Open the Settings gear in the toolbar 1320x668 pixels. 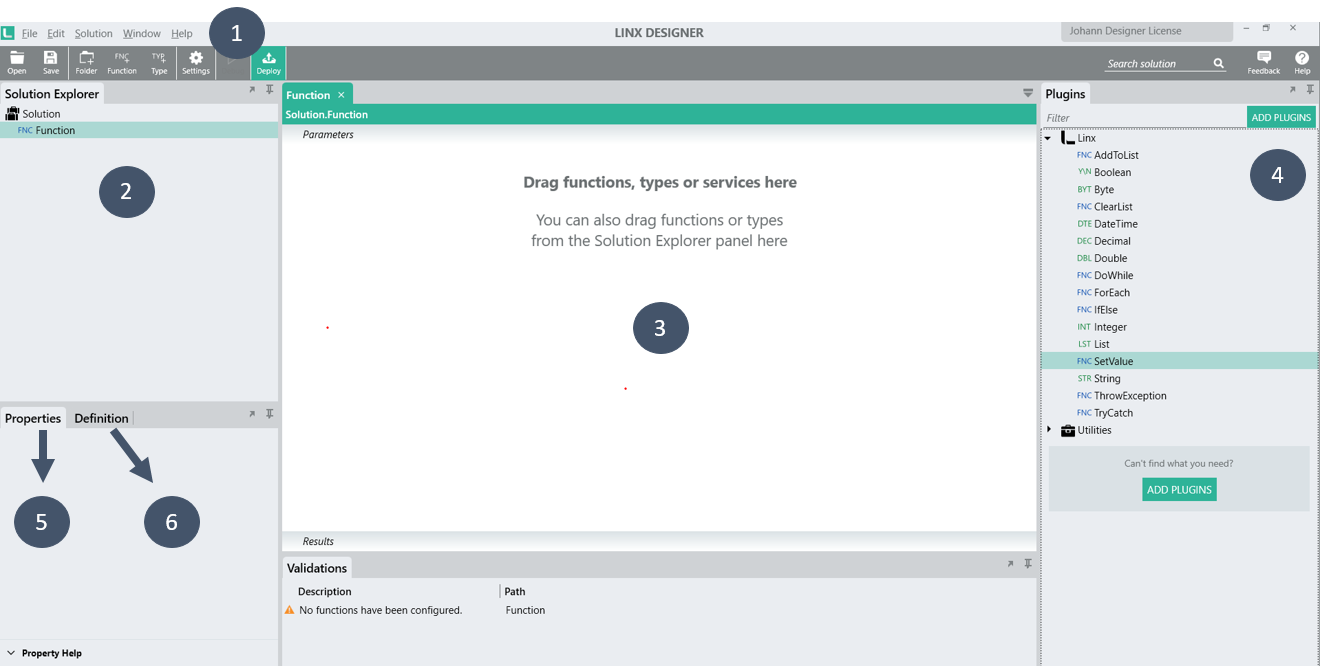(196, 63)
